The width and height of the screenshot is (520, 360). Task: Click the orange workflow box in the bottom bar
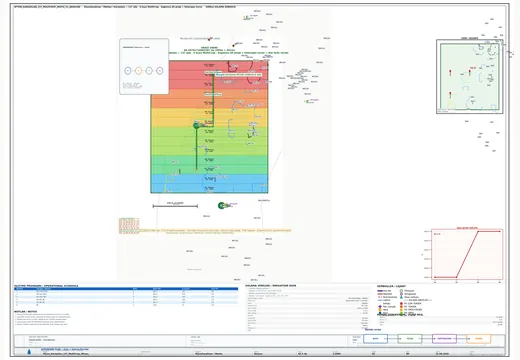(479, 339)
